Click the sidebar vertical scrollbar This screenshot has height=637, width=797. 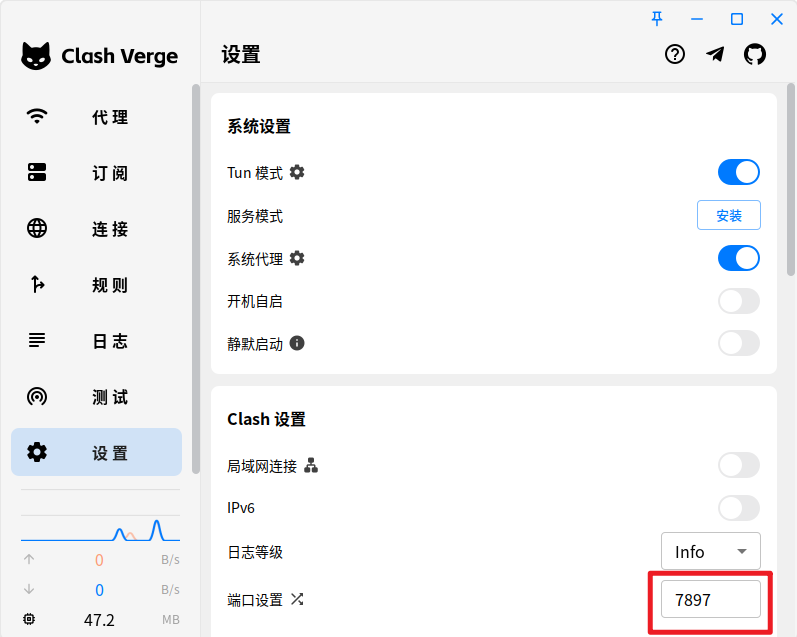[196, 279]
